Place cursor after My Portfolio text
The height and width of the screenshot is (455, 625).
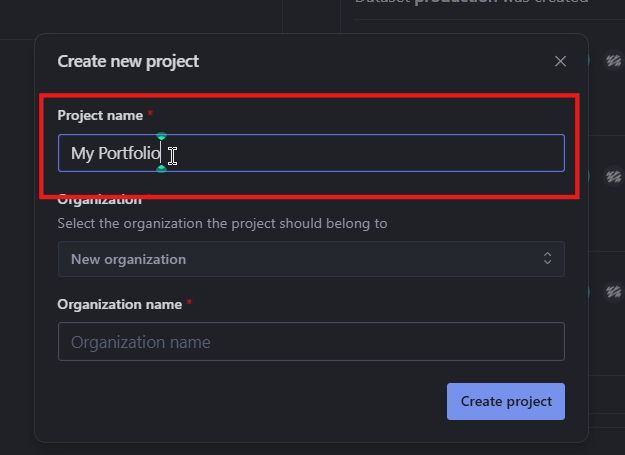161,153
